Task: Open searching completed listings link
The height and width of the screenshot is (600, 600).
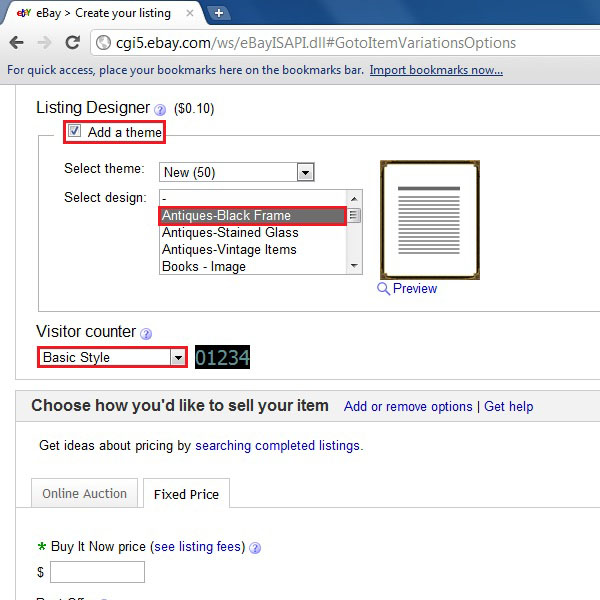Action: (x=277, y=446)
